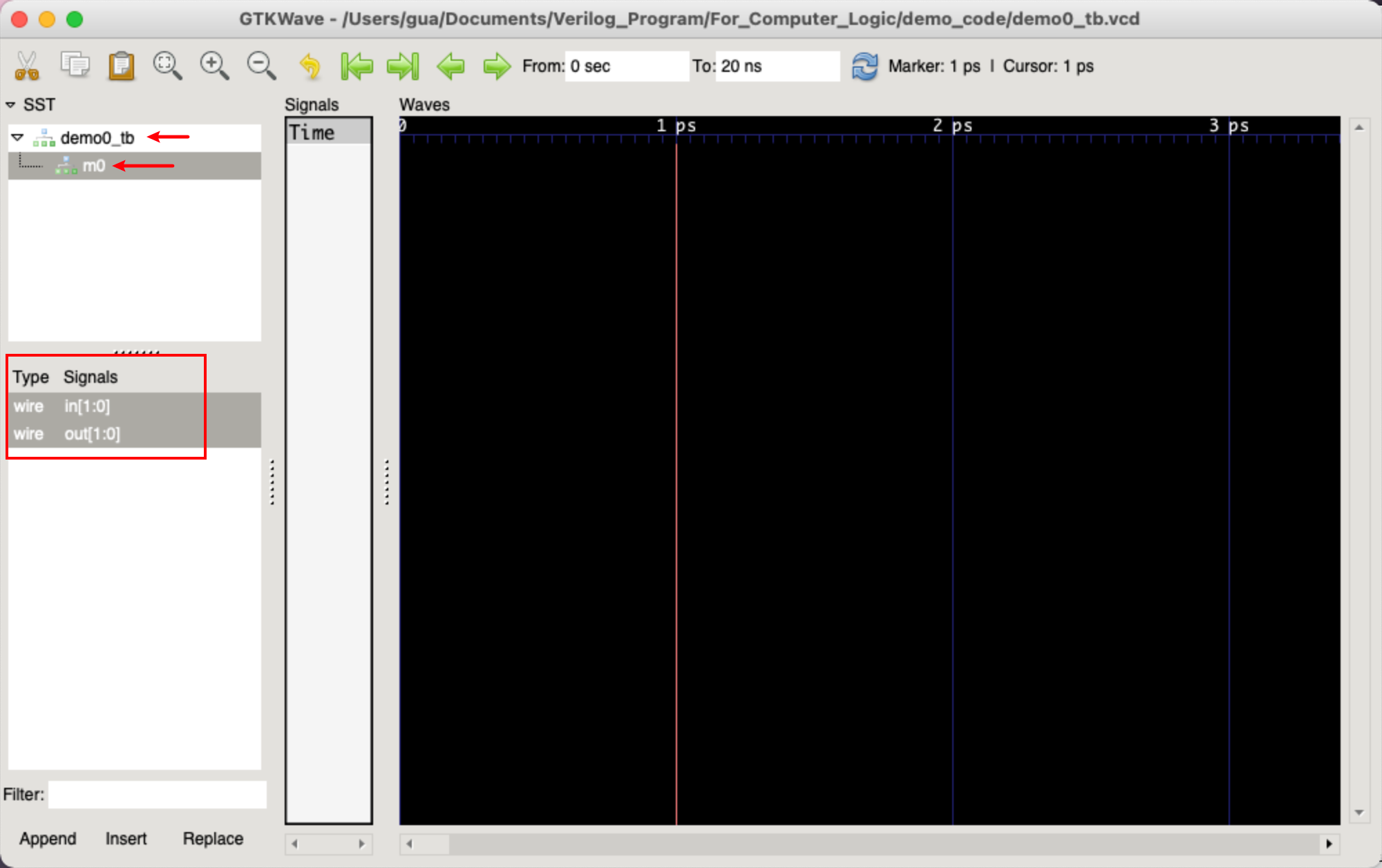1382x868 pixels.
Task: Click the Paste clipboard icon
Action: 122,66
